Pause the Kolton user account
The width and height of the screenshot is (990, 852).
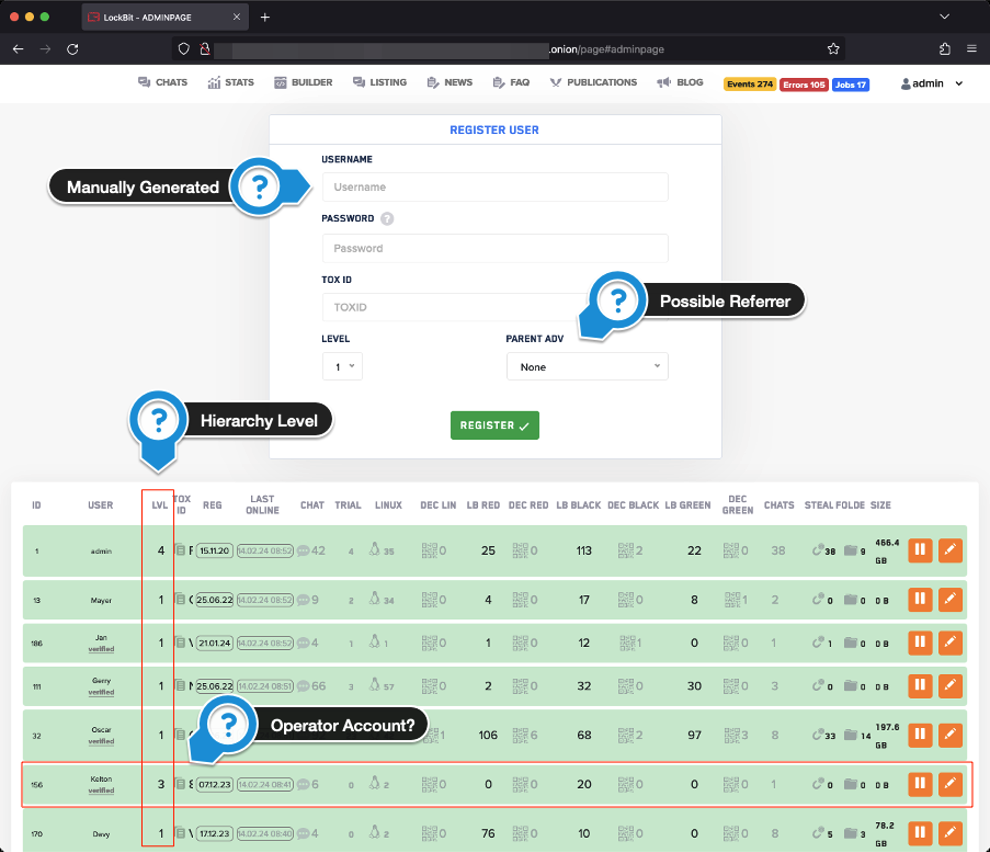point(920,783)
